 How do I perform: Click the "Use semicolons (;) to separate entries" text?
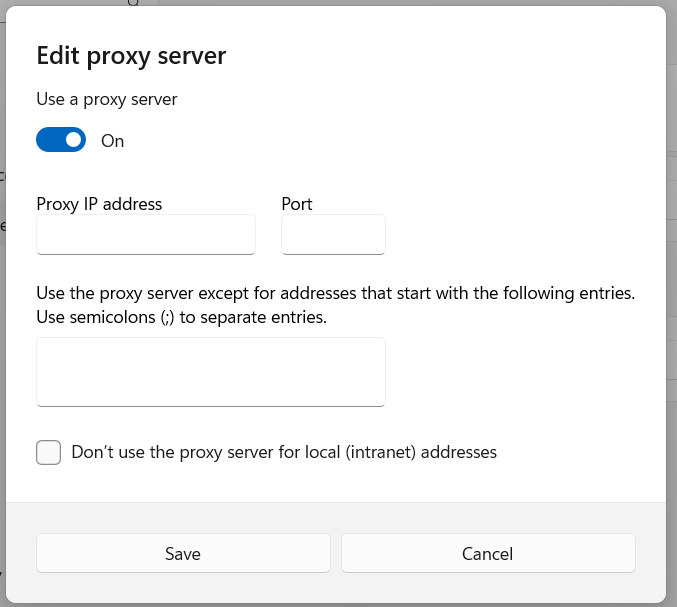click(x=182, y=317)
